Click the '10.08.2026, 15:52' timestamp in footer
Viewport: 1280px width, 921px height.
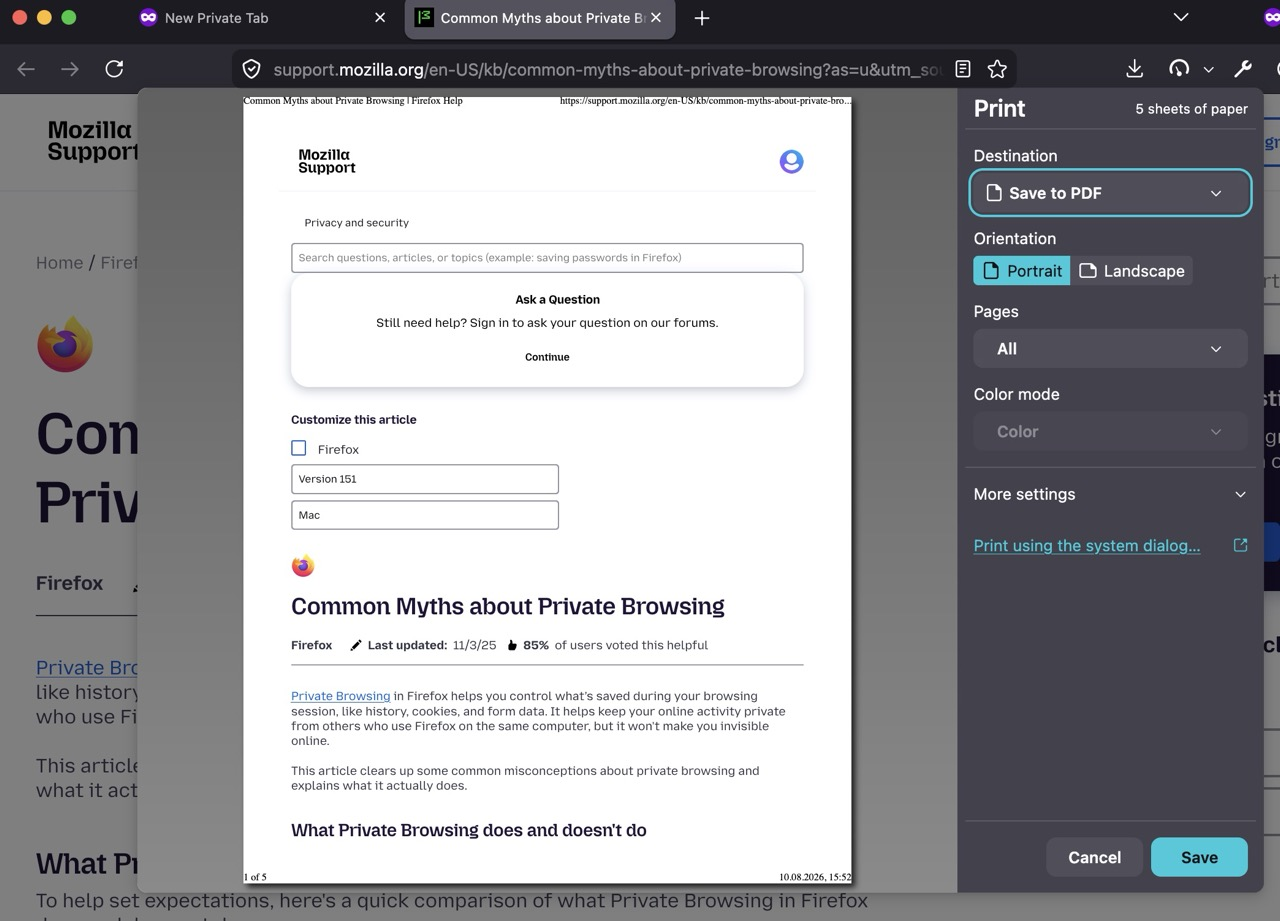(x=815, y=877)
